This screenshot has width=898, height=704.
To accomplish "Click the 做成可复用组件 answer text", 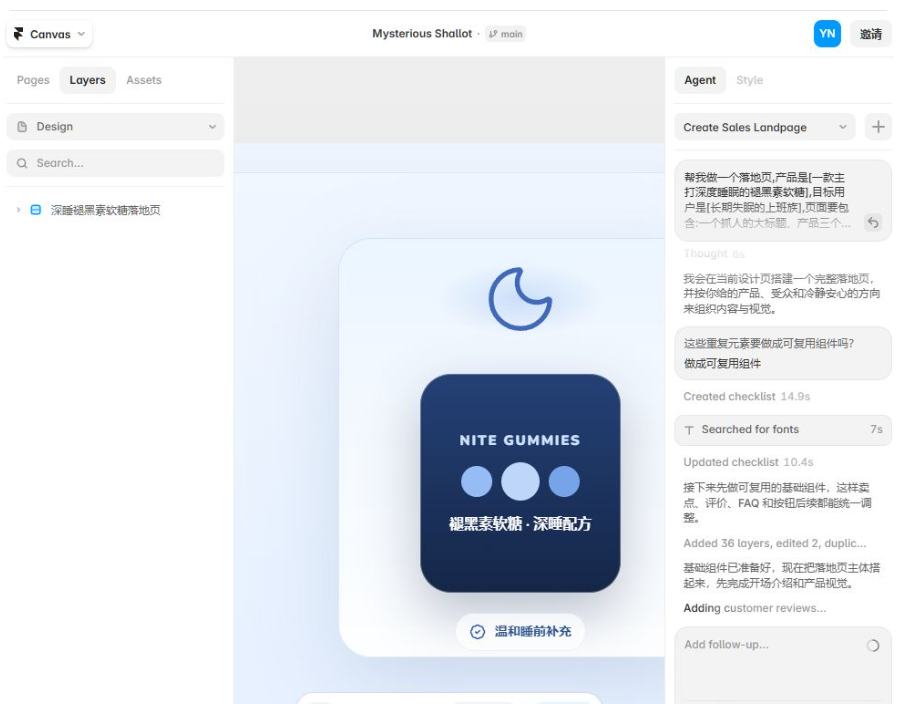I will pyautogui.click(x=722, y=363).
